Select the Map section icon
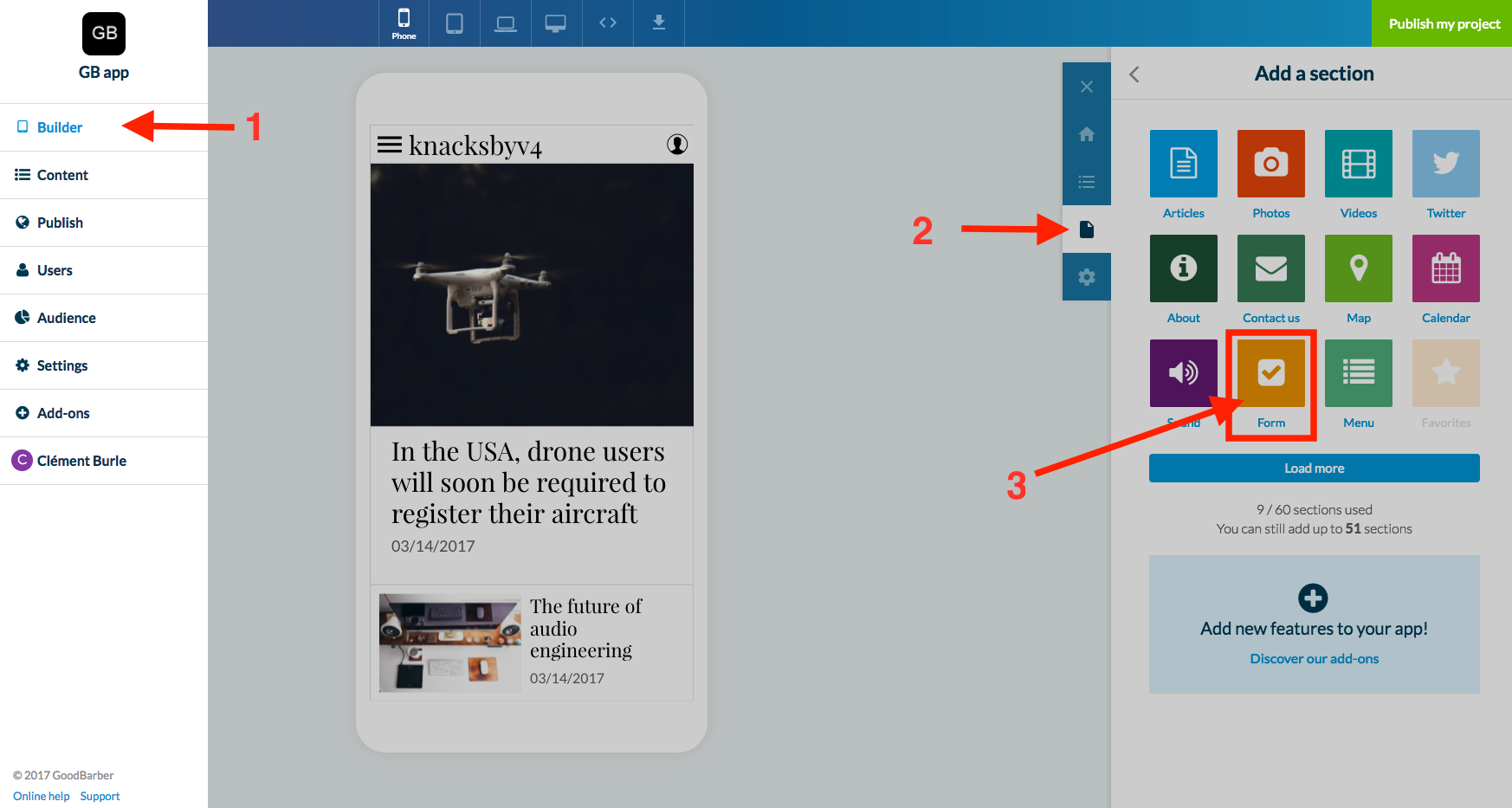The width and height of the screenshot is (1512, 808). [x=1358, y=268]
